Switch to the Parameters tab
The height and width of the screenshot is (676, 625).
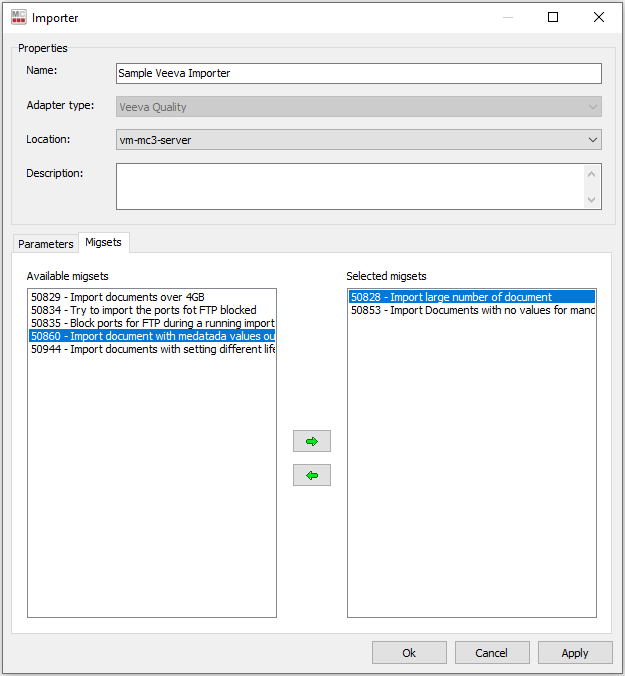(x=46, y=244)
